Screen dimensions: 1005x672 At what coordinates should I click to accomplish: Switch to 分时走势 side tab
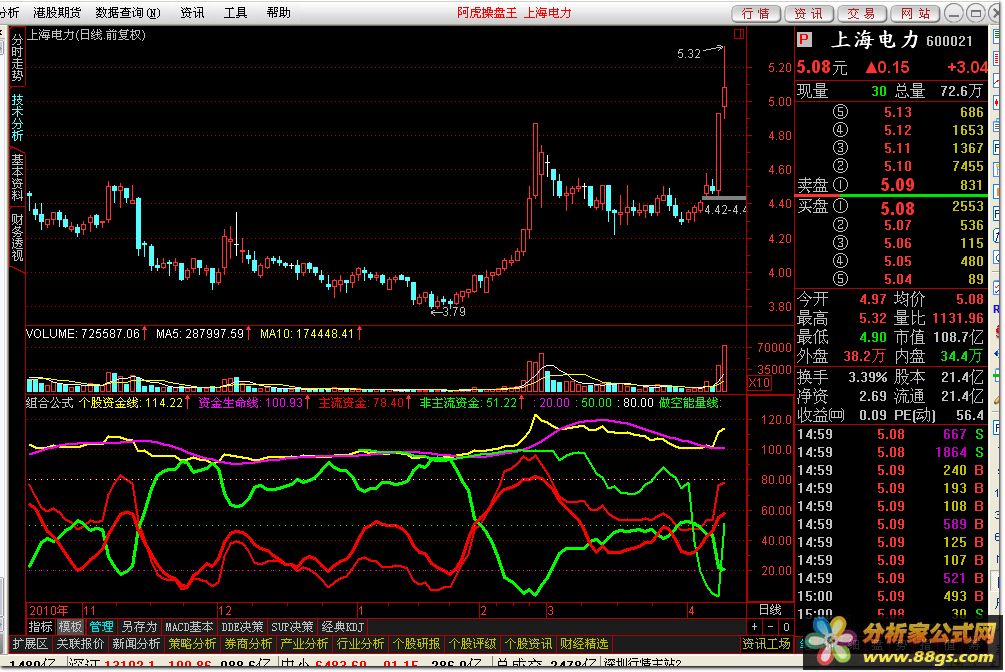pyautogui.click(x=17, y=57)
